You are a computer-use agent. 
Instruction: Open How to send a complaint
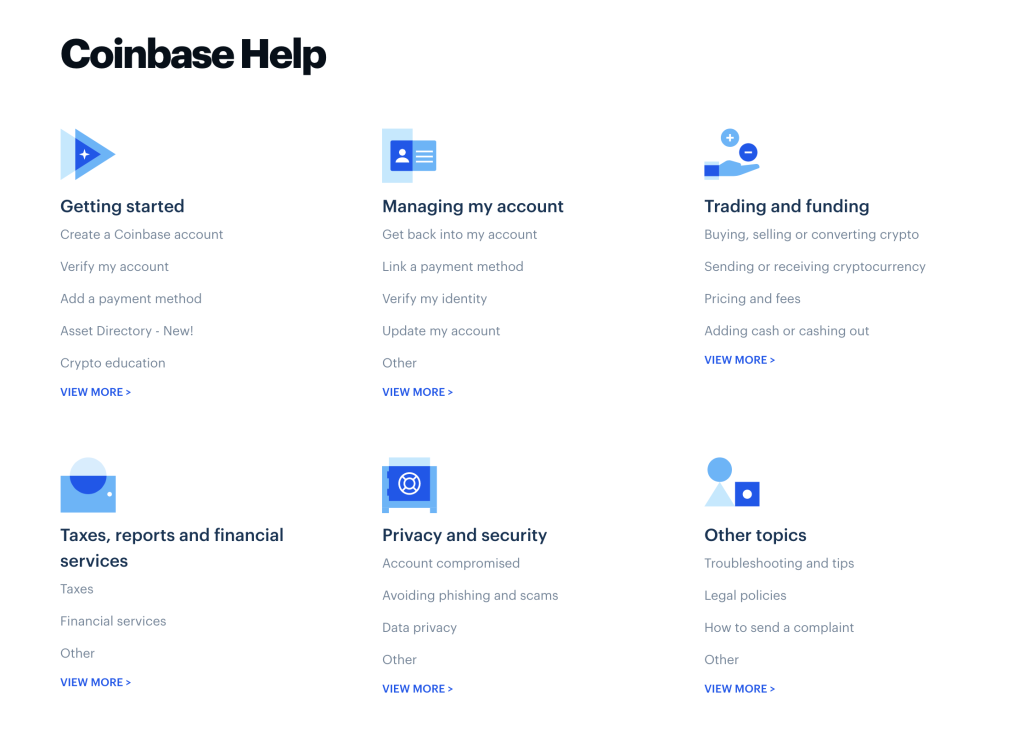(779, 627)
